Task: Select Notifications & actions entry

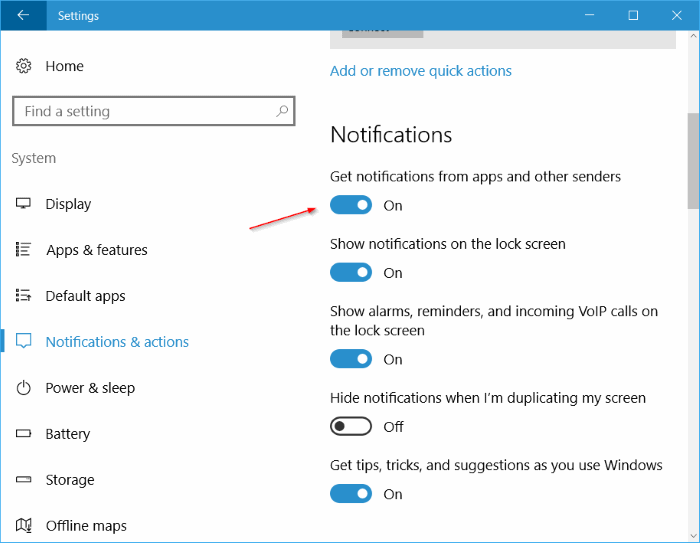Action: click(x=117, y=342)
